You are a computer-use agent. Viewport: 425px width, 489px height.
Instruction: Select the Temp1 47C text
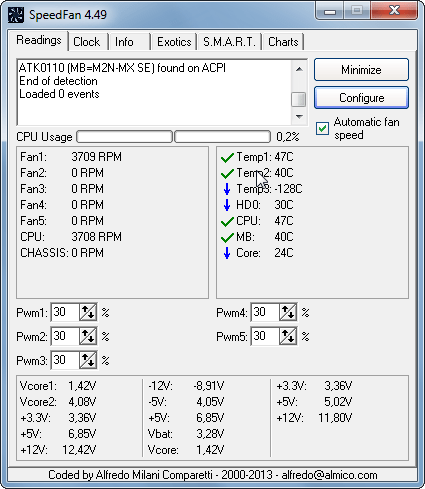click(265, 157)
